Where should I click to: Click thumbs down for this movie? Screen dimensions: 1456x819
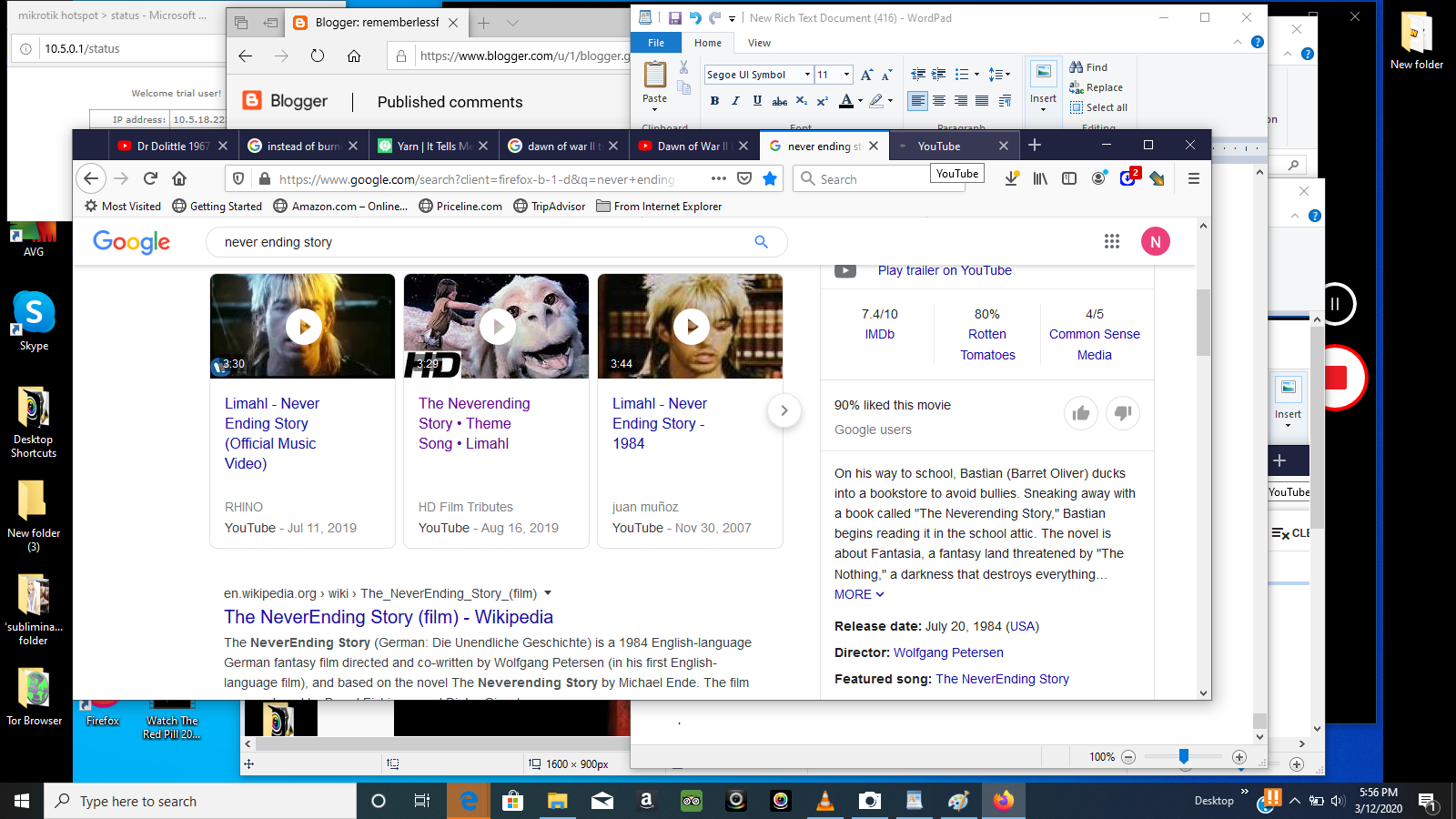pos(1123,413)
